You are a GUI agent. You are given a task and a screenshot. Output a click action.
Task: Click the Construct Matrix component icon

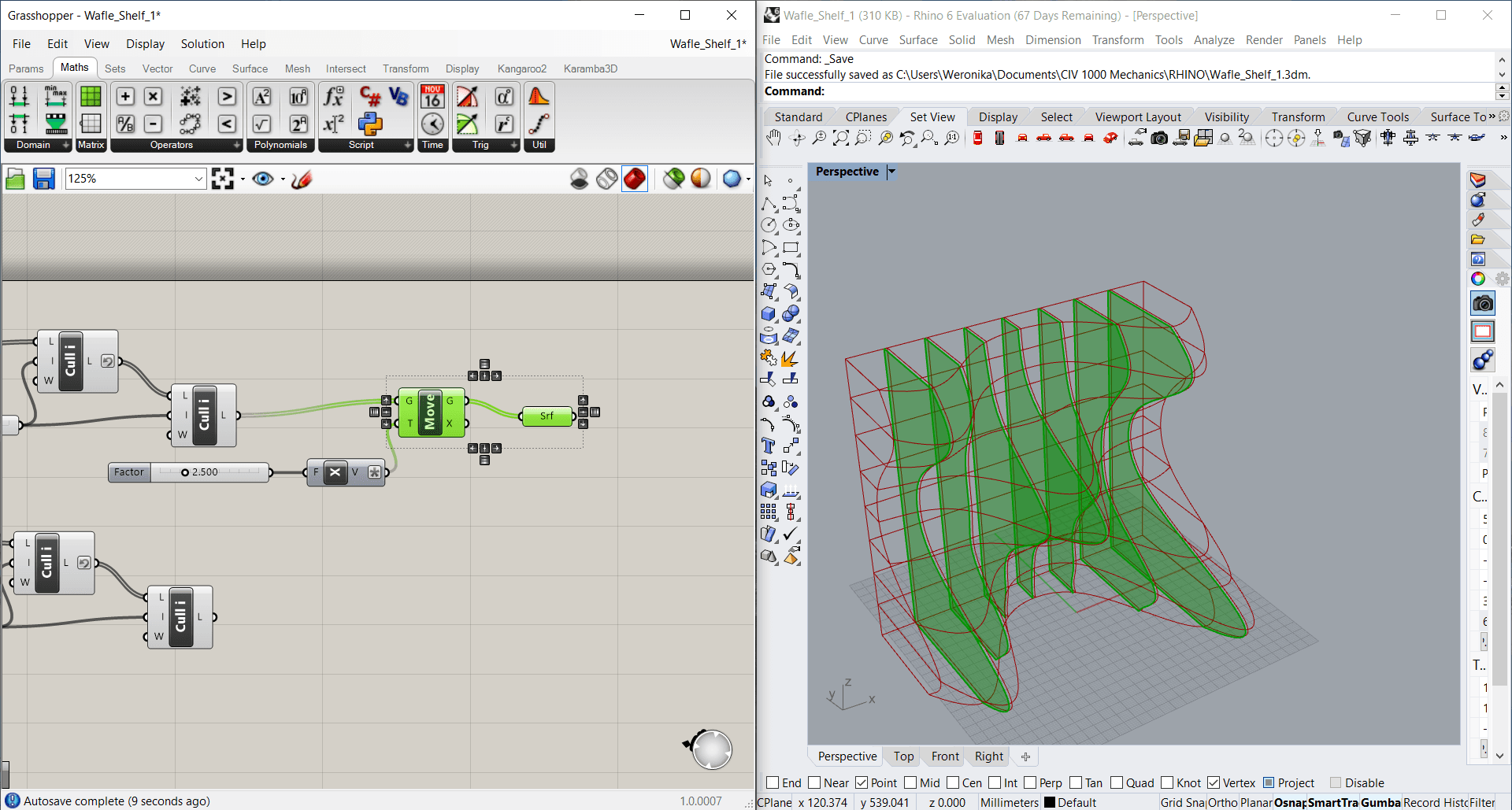click(91, 96)
